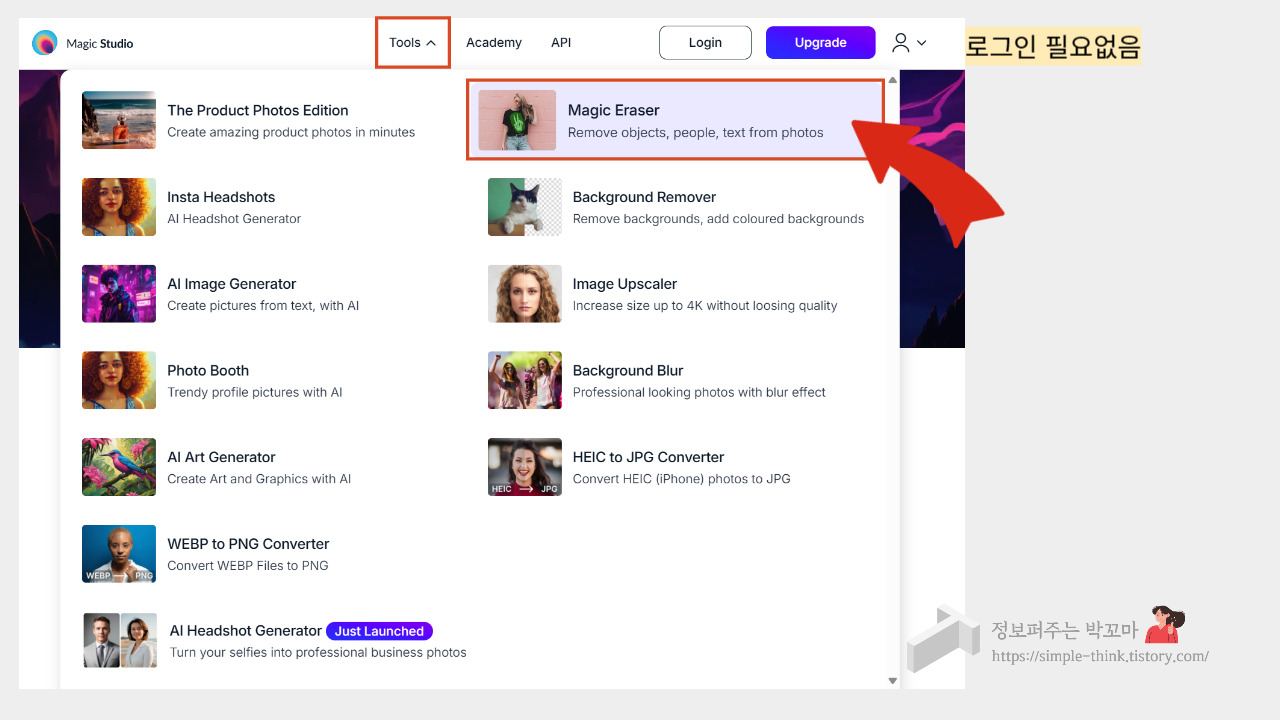The image size is (1280, 720).
Task: Click 'Create amazing product photos in minutes' text
Action: (291, 132)
